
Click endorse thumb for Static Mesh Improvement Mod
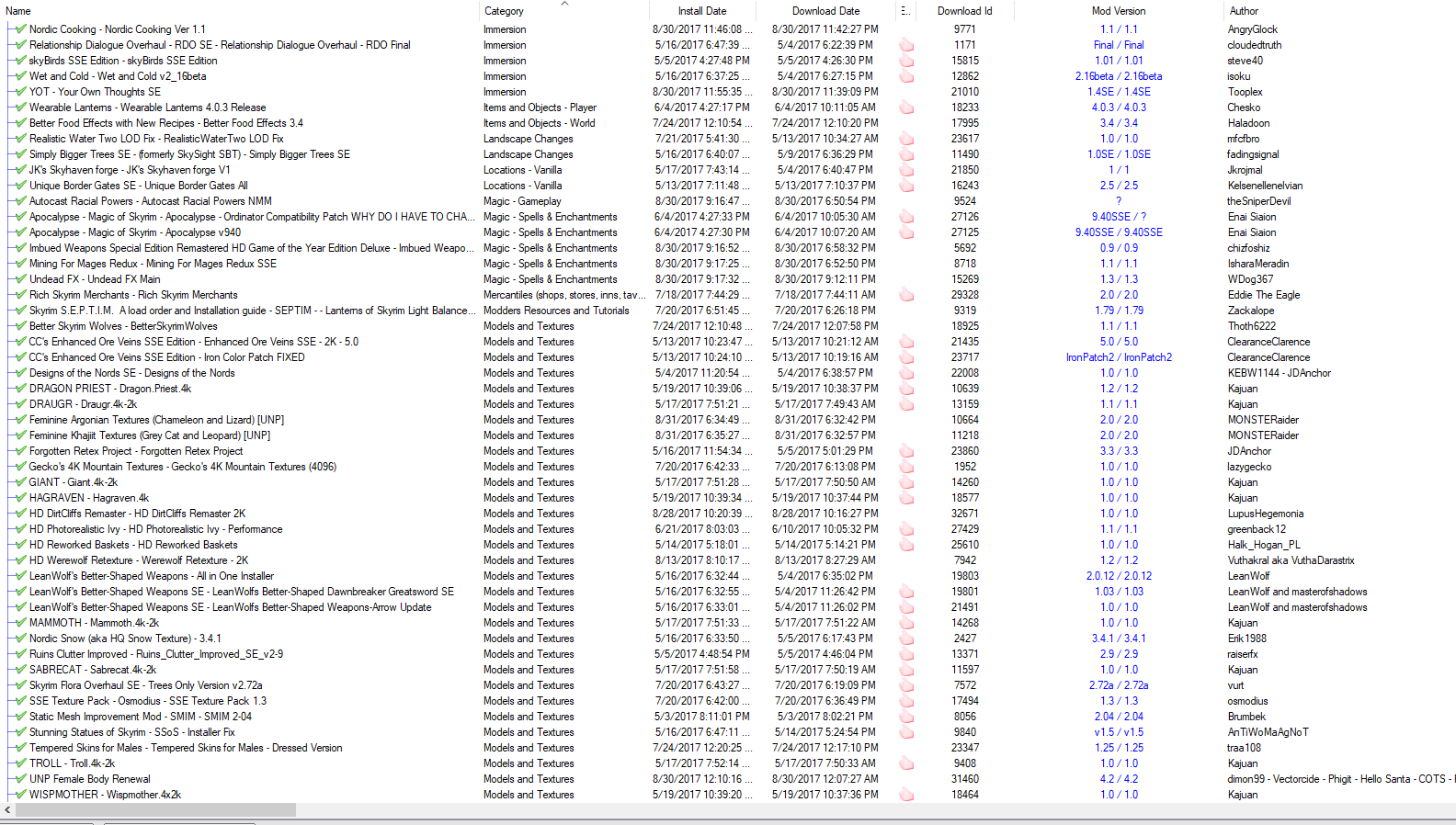pyautogui.click(x=906, y=717)
